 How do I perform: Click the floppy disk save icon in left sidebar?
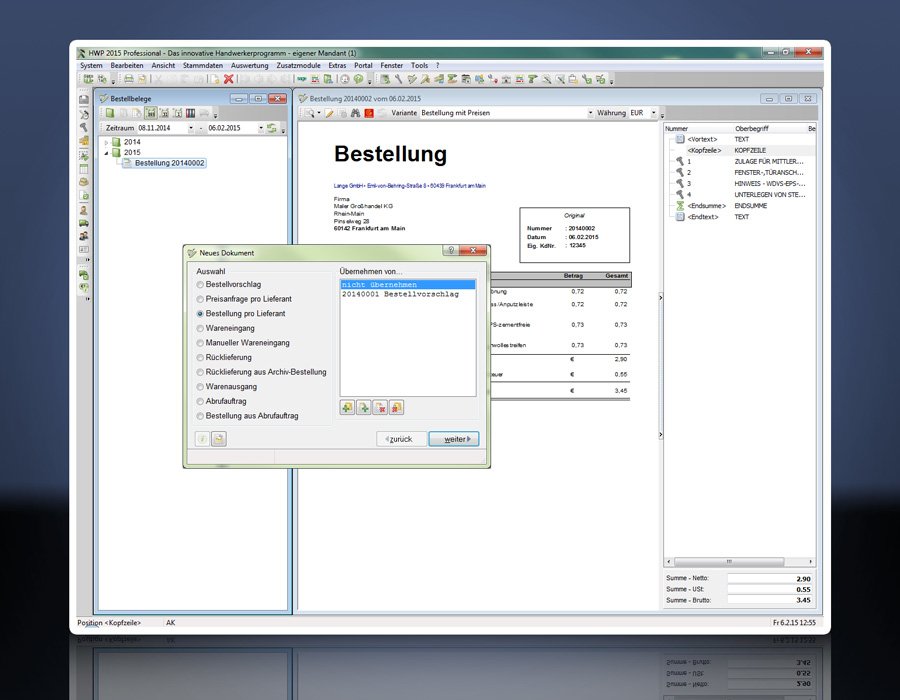84,99
